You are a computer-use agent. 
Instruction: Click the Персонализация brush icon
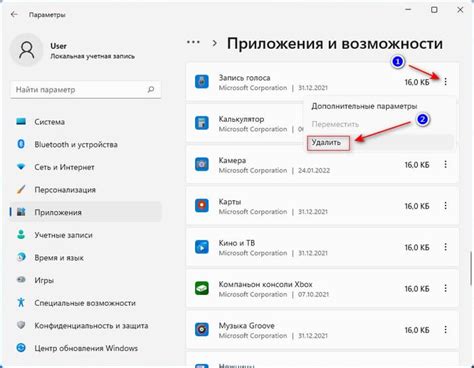[21, 189]
